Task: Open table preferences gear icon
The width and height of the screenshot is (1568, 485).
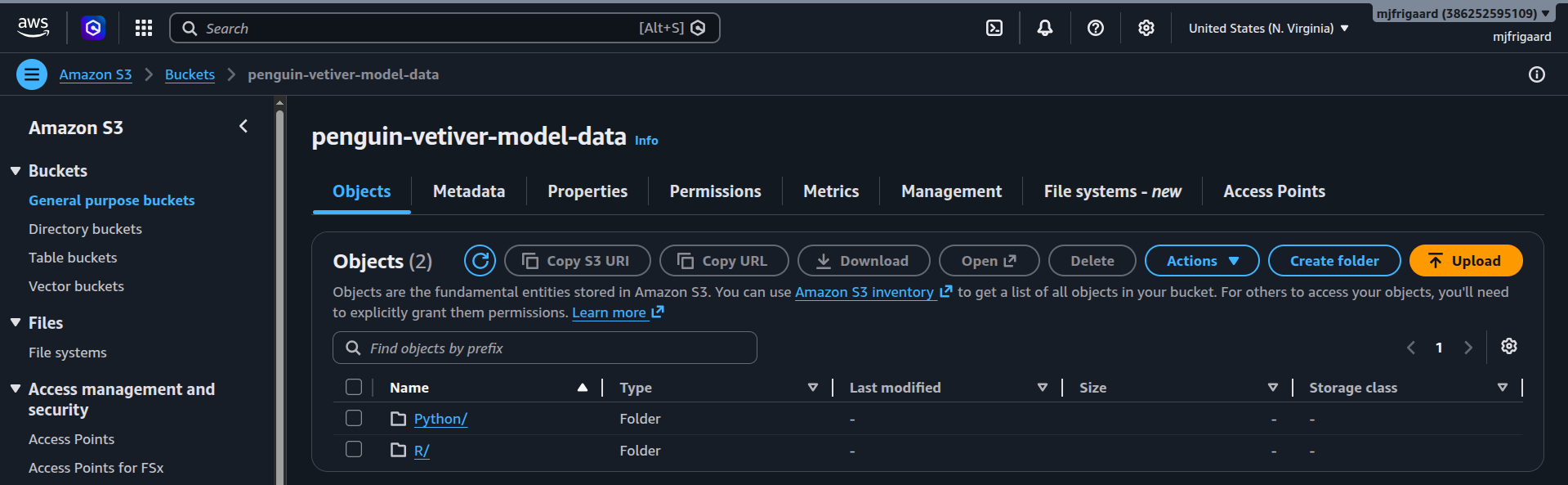Action: (x=1509, y=347)
